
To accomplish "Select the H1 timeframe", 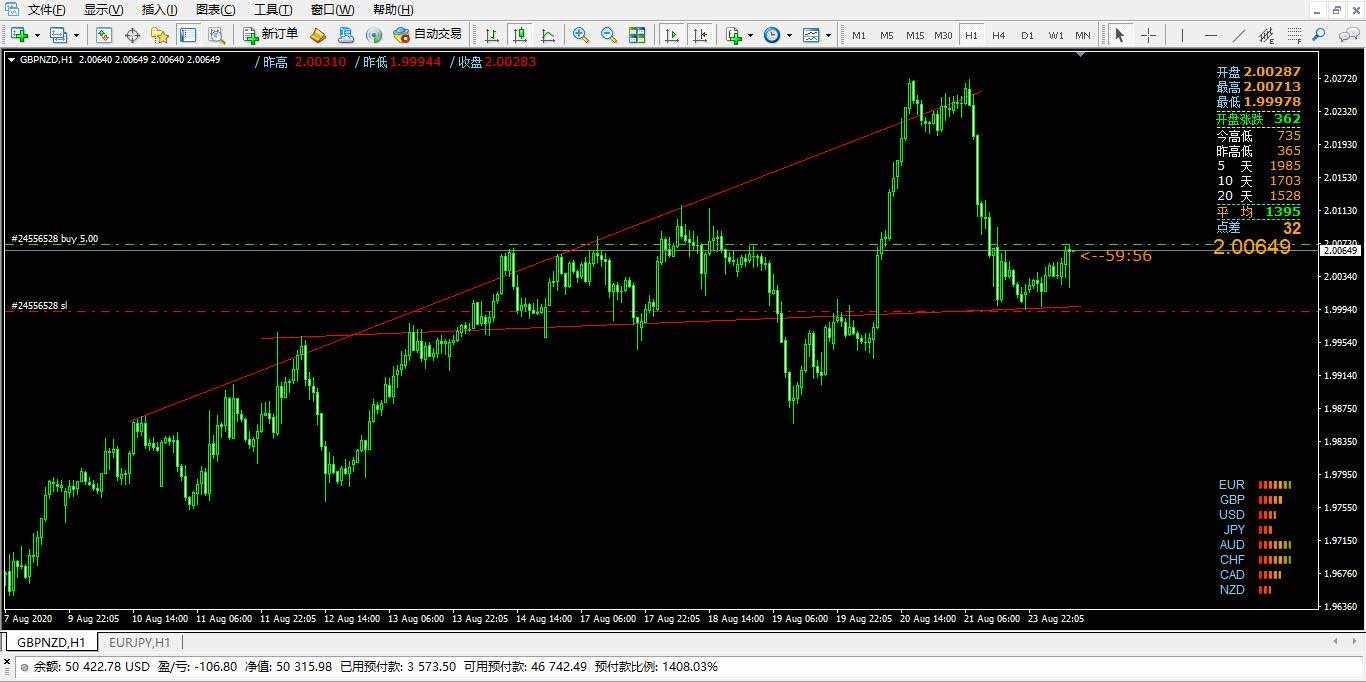I will point(971,35).
